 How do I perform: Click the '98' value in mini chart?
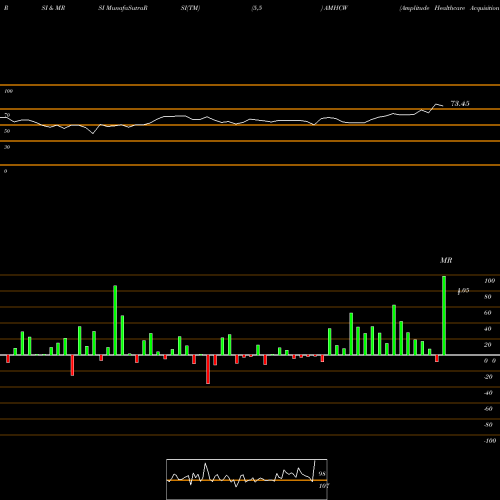coord(322,474)
